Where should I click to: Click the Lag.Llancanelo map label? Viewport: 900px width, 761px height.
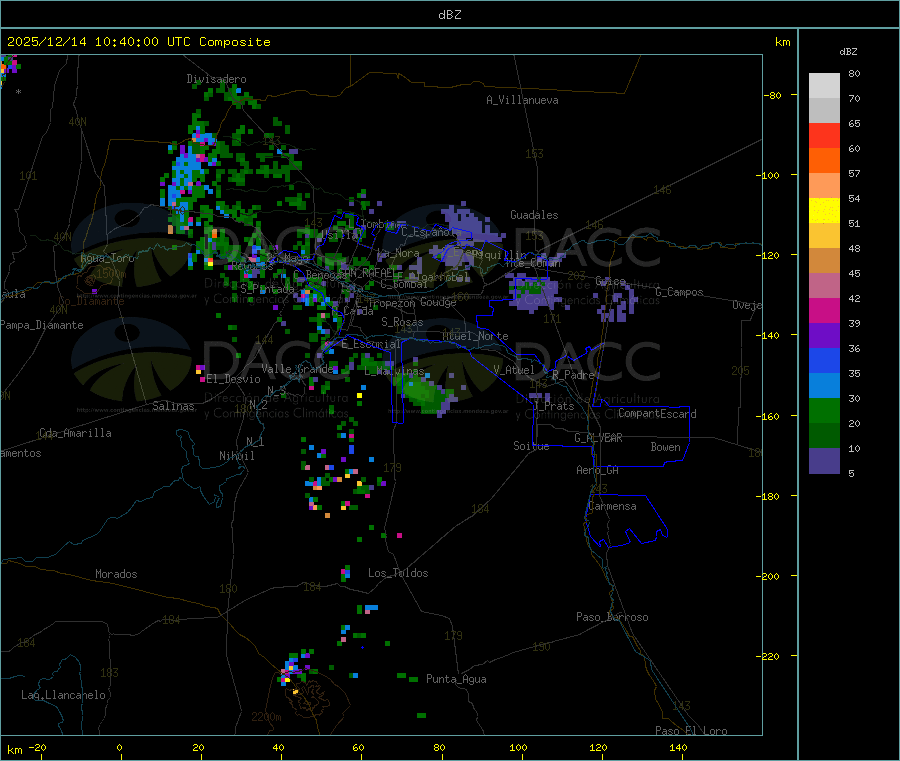[63, 695]
